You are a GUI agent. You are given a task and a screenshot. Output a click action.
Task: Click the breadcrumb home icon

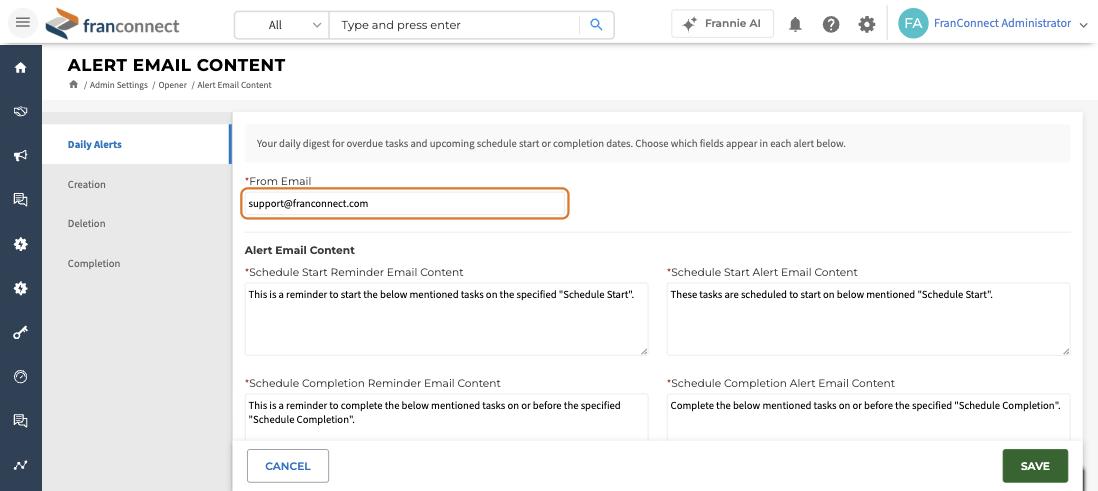click(73, 85)
